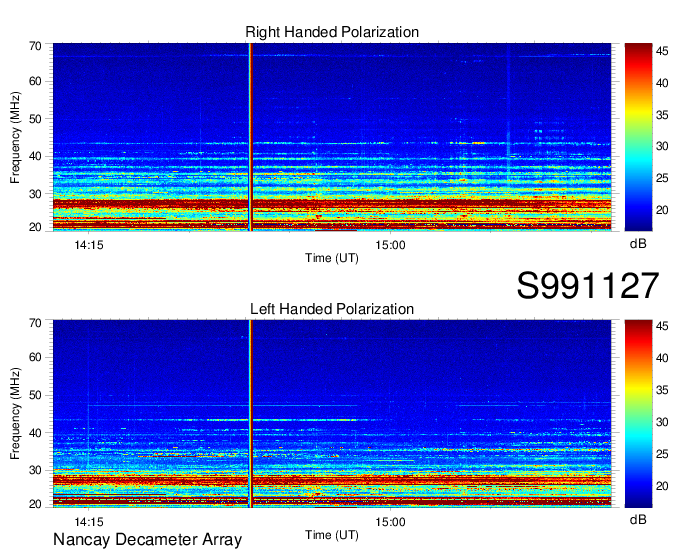Click the 14:15 tick label under bottom plot
680x552 pixels.
pyautogui.click(x=89, y=522)
